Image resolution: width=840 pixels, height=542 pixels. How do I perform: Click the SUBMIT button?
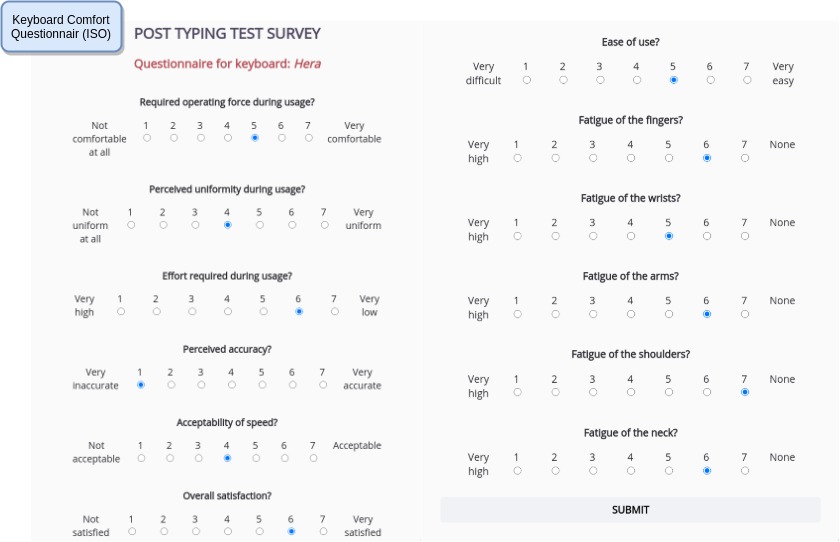(630, 510)
